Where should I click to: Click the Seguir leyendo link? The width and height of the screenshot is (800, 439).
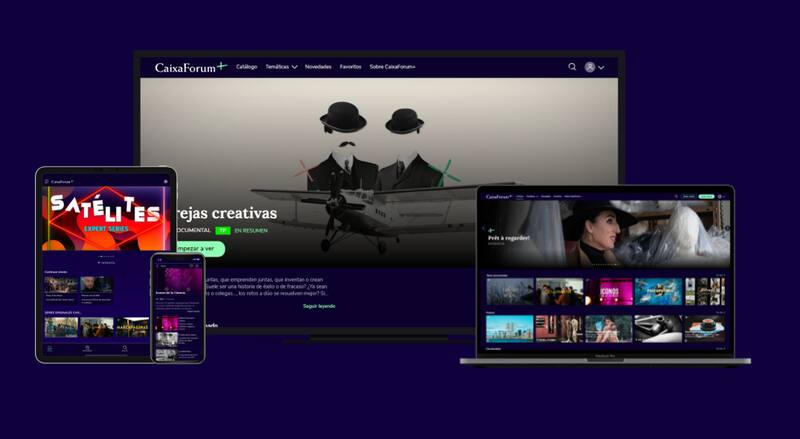pos(319,306)
